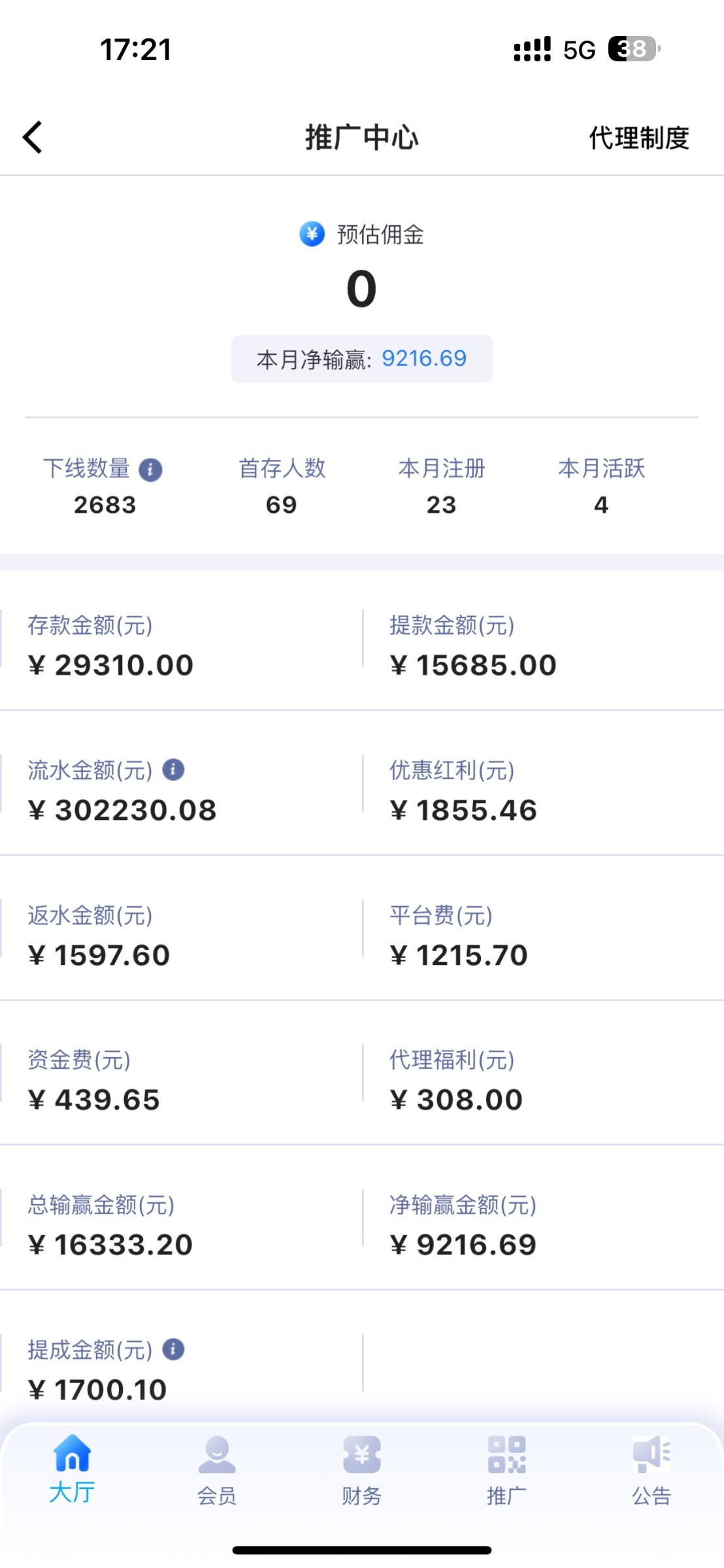Image resolution: width=724 pixels, height=1568 pixels.
Task: Open the 代理制度 link
Action: [638, 139]
